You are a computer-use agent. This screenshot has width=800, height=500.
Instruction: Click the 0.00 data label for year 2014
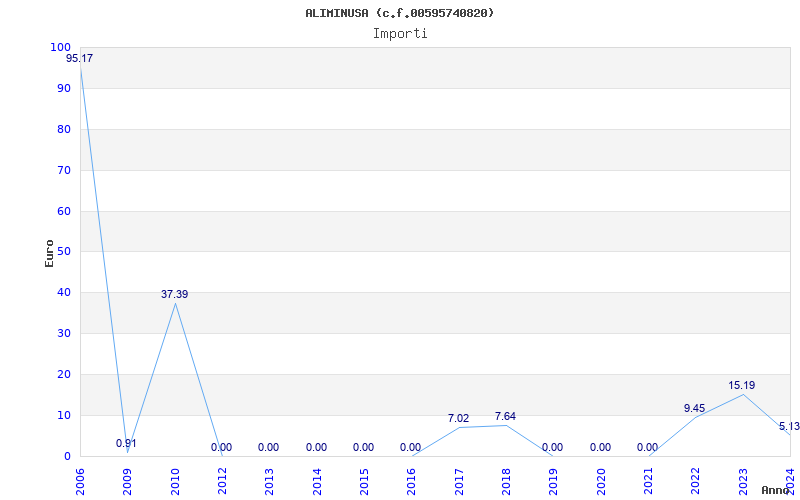click(316, 447)
